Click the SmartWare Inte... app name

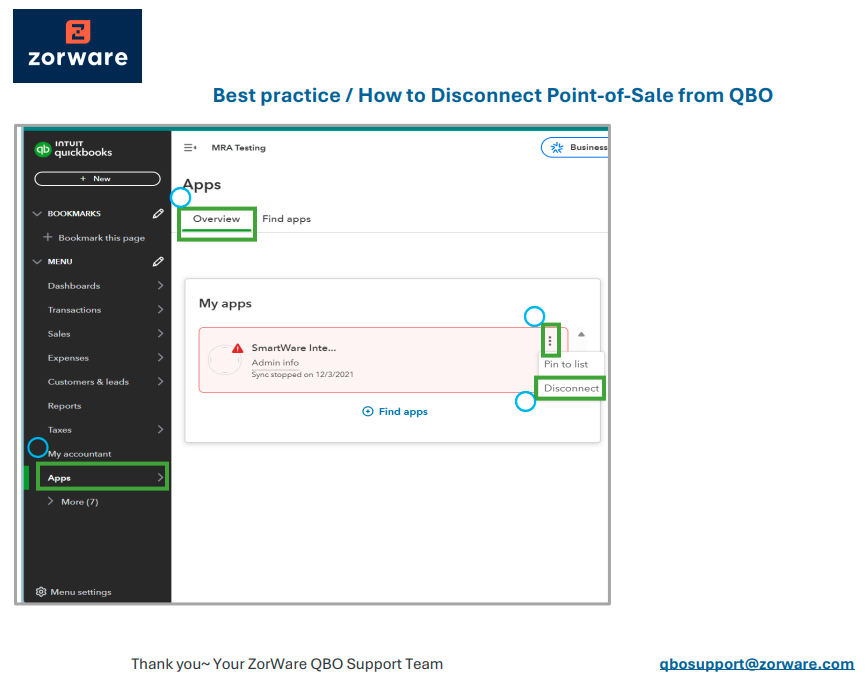coord(294,347)
